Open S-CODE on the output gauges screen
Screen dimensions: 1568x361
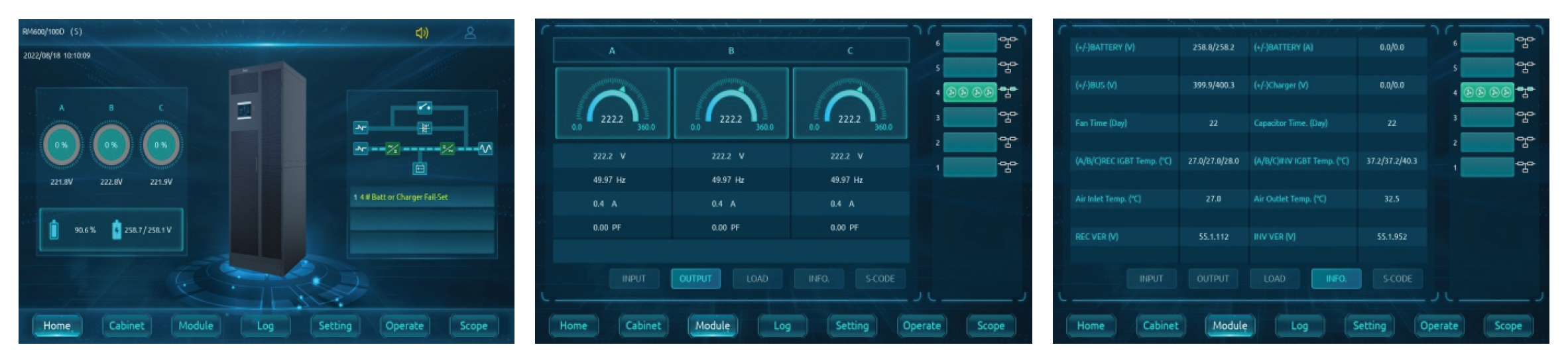(880, 279)
